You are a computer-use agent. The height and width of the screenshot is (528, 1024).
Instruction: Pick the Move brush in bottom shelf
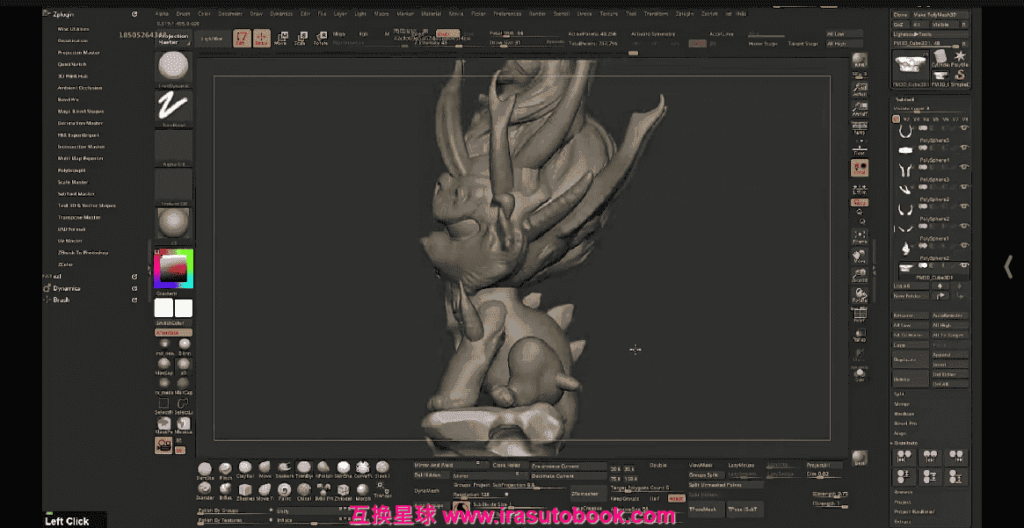point(264,469)
